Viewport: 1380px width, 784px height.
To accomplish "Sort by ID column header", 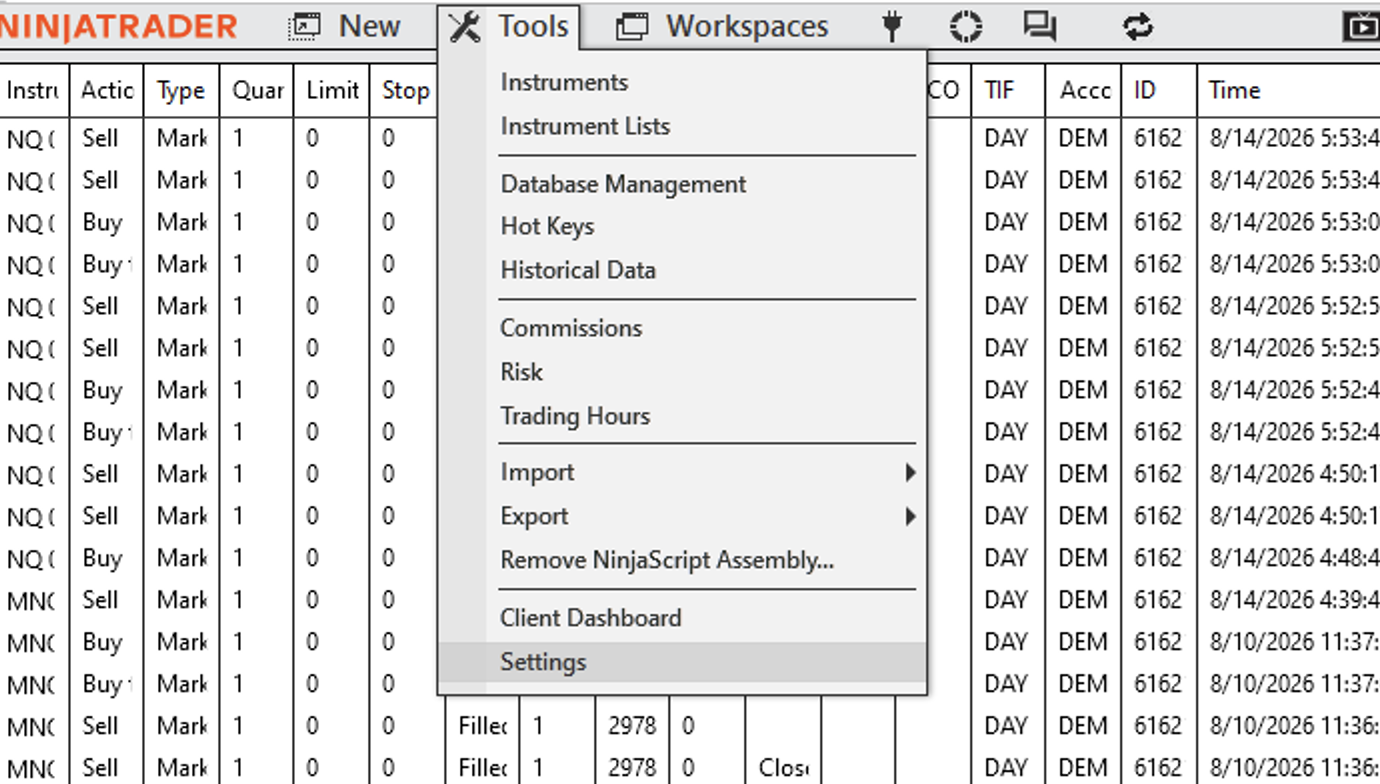I will tap(1159, 90).
